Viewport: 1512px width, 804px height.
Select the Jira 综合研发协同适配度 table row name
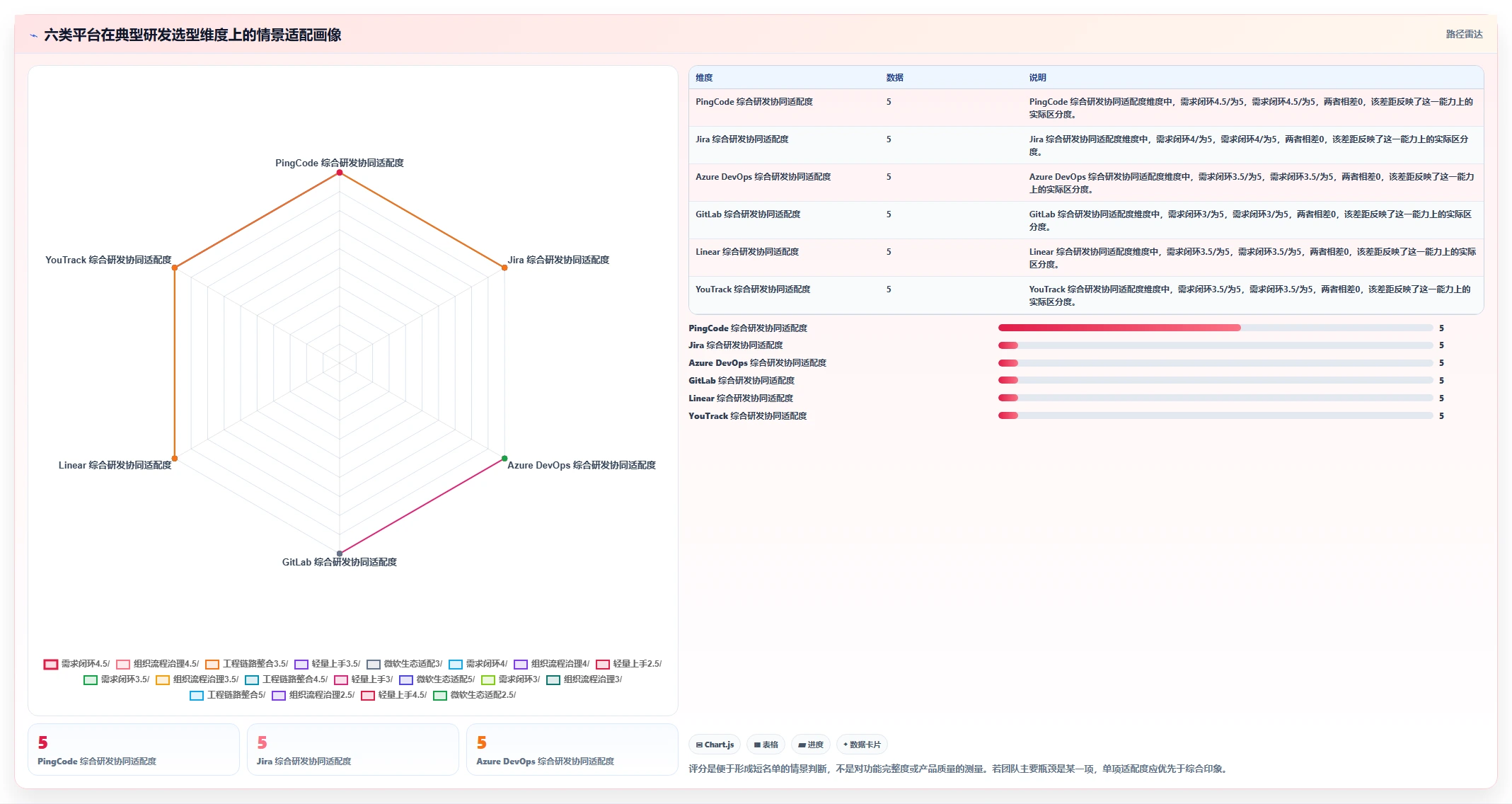[742, 139]
